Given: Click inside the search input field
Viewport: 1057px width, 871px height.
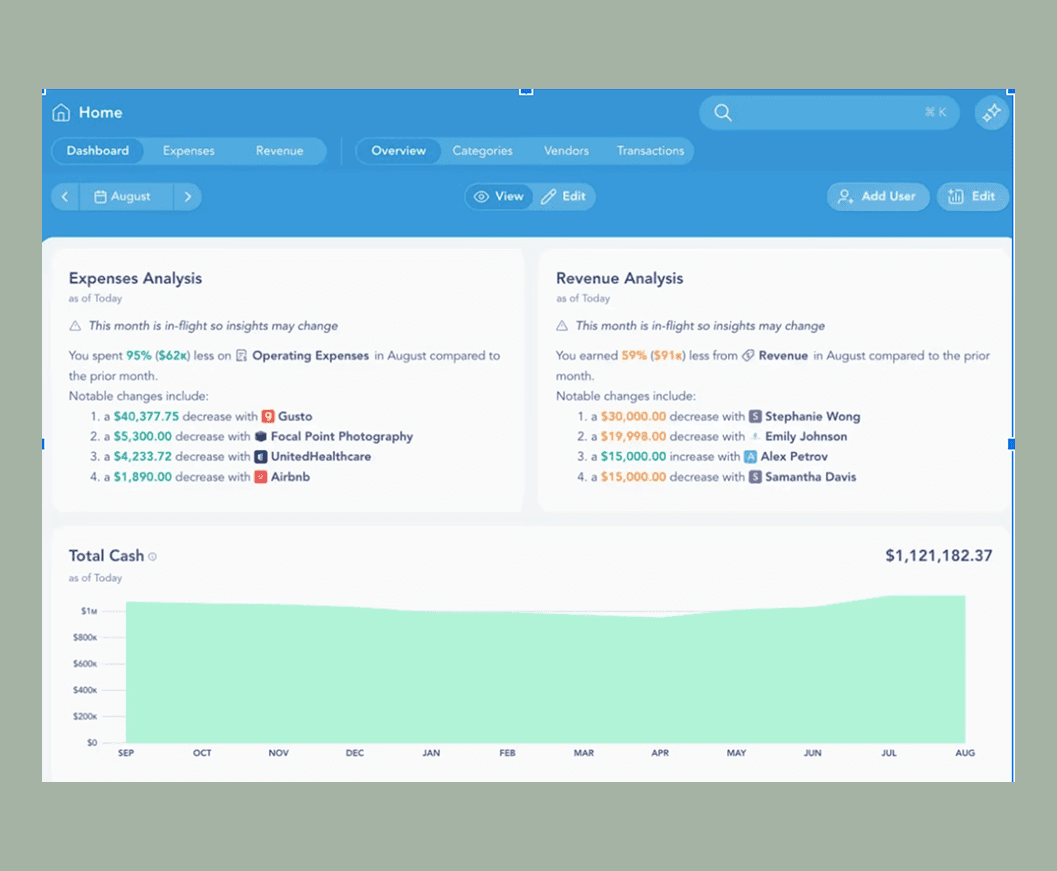Looking at the screenshot, I should 830,112.
